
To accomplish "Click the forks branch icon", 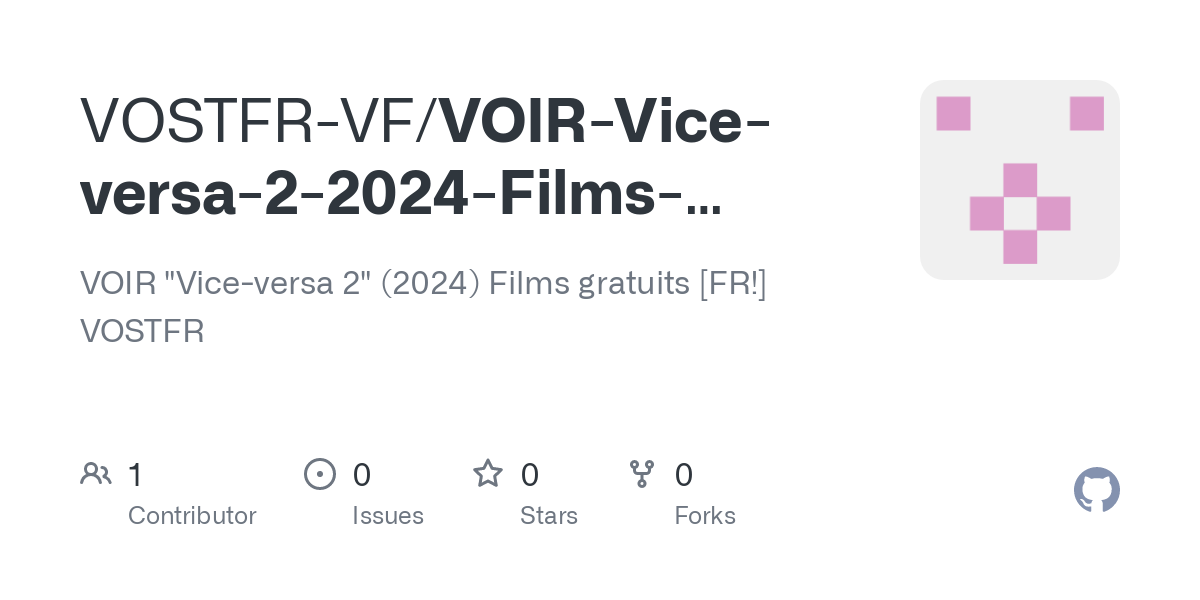I will 642,474.
